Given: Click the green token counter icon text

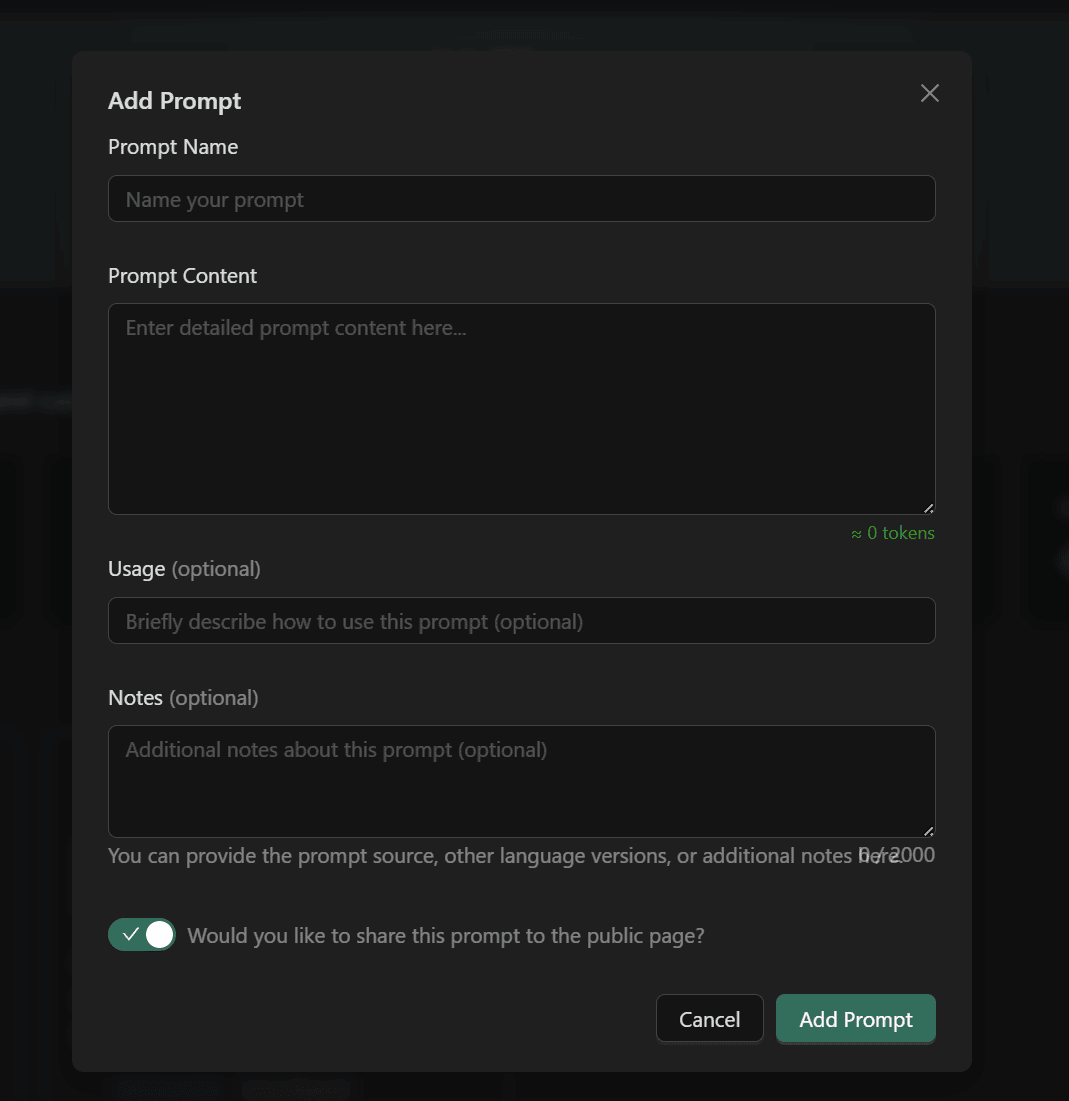Looking at the screenshot, I should pyautogui.click(x=893, y=533).
